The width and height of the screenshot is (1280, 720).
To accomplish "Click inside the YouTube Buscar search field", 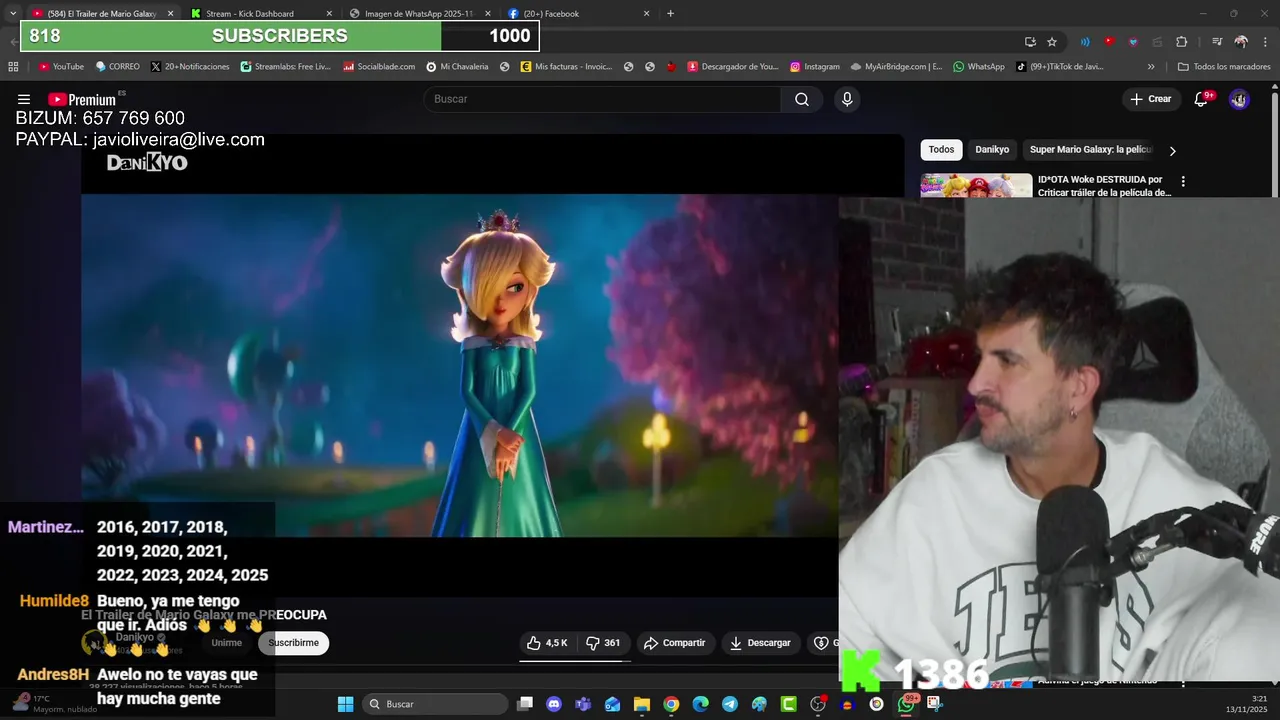I will 602,99.
